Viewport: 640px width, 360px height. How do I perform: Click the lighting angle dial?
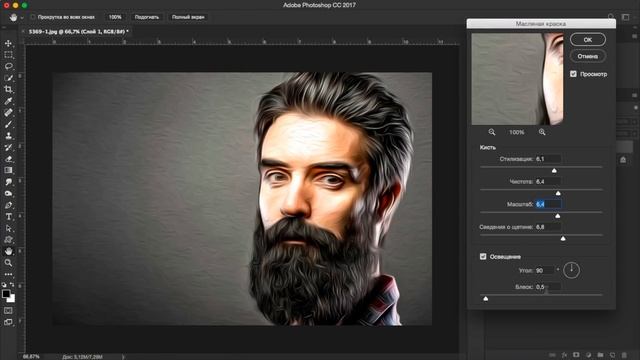click(571, 270)
